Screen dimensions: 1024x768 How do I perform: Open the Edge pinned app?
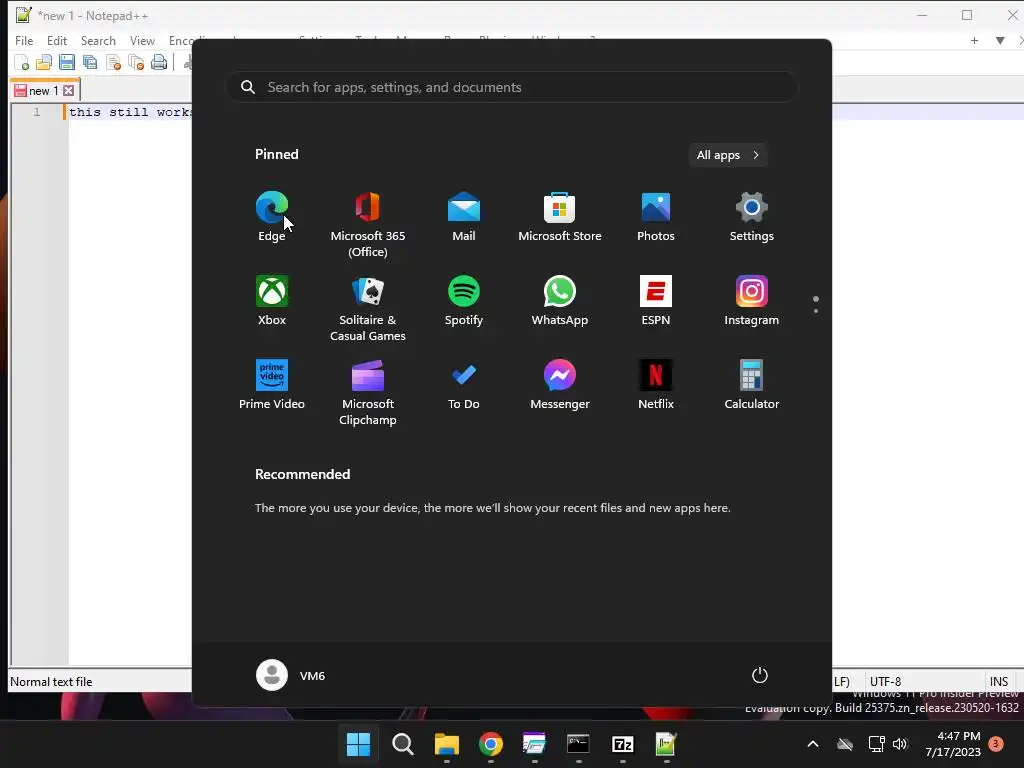click(x=272, y=217)
